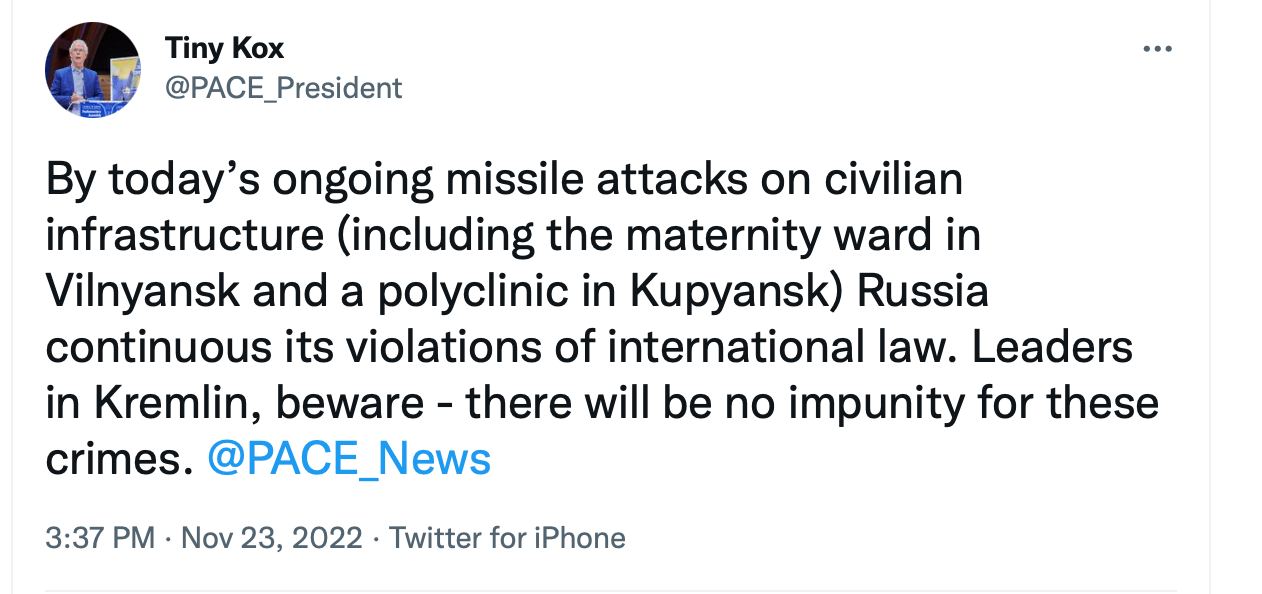Click the word "Vilnyansk" in the tweet
This screenshot has width=1262, height=594.
(143, 291)
